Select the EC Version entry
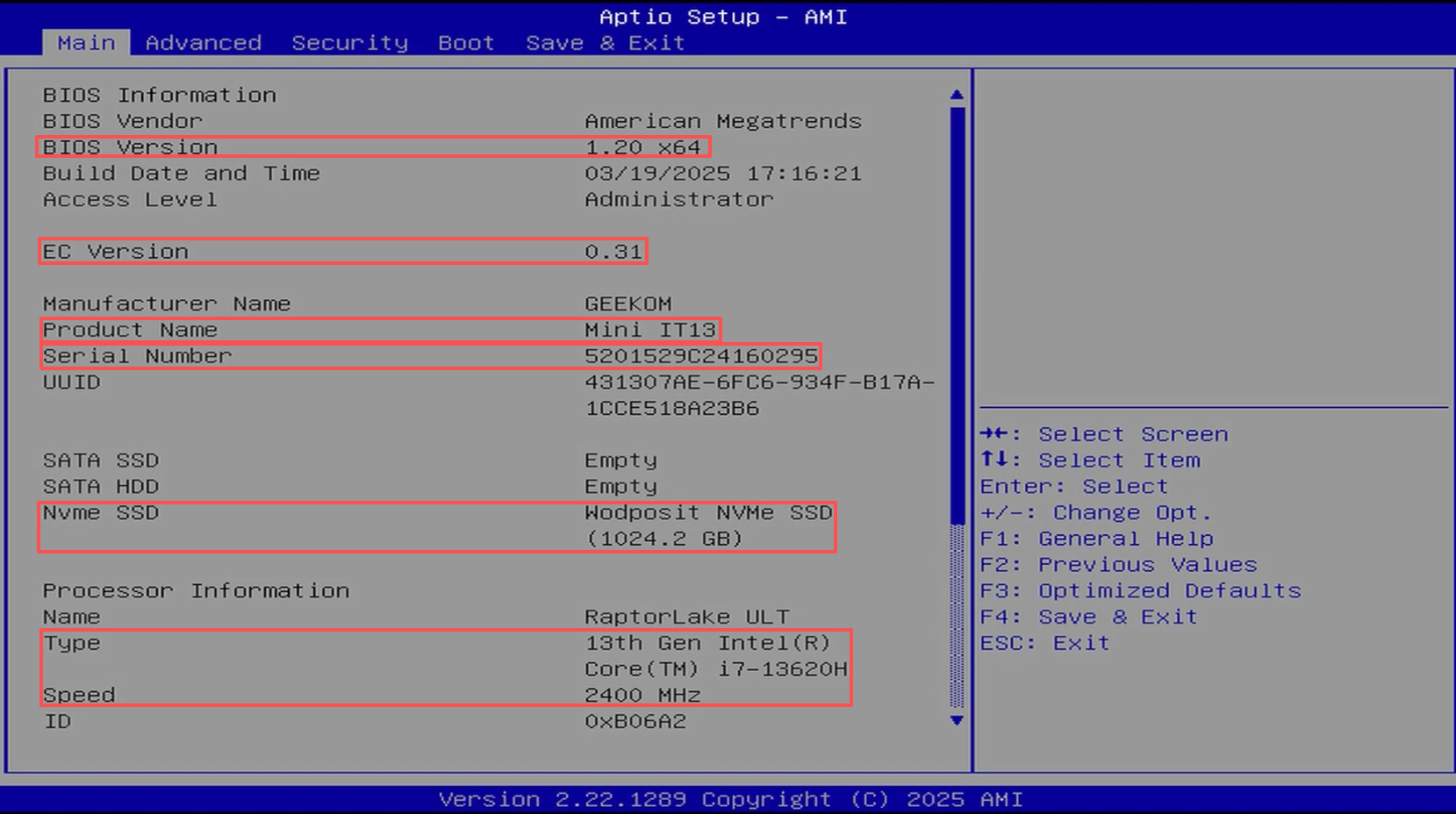Screen dimensions: 1456x814 [x=343, y=252]
